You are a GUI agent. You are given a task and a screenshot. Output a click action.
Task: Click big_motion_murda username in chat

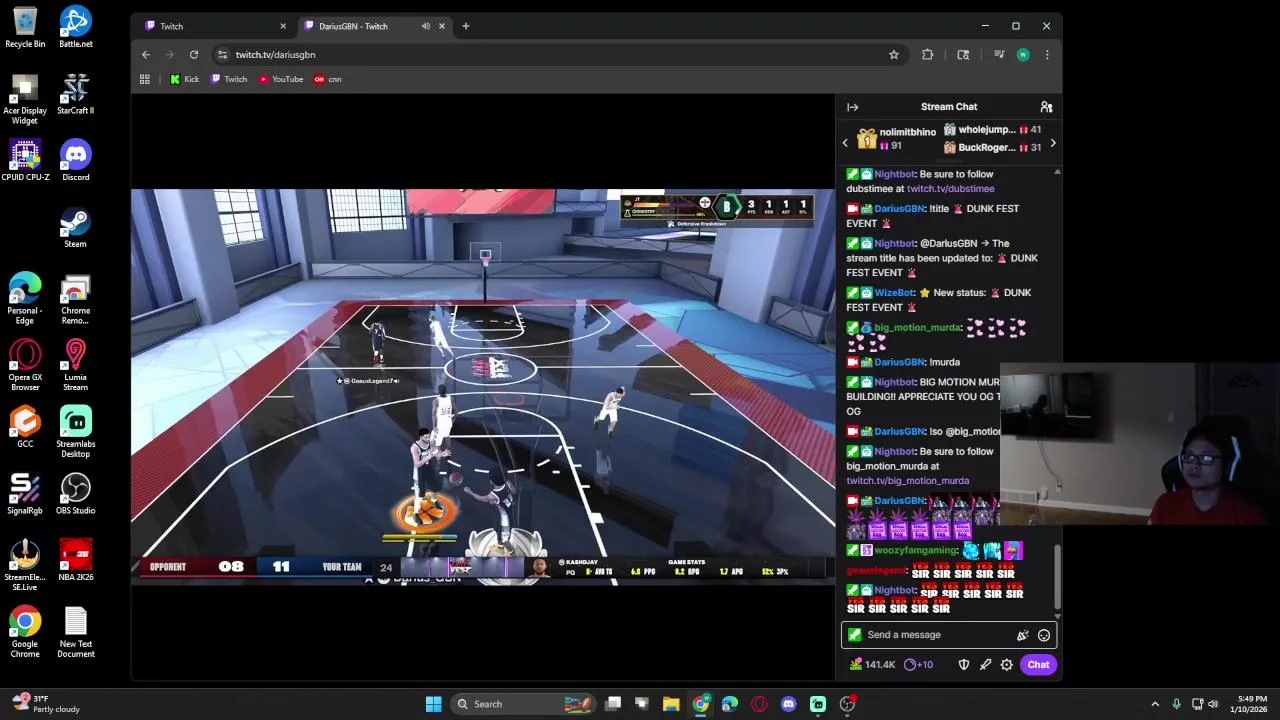pos(917,328)
